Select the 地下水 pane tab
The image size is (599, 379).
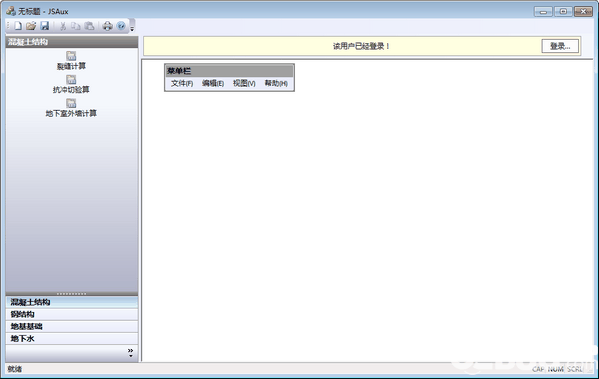72,339
